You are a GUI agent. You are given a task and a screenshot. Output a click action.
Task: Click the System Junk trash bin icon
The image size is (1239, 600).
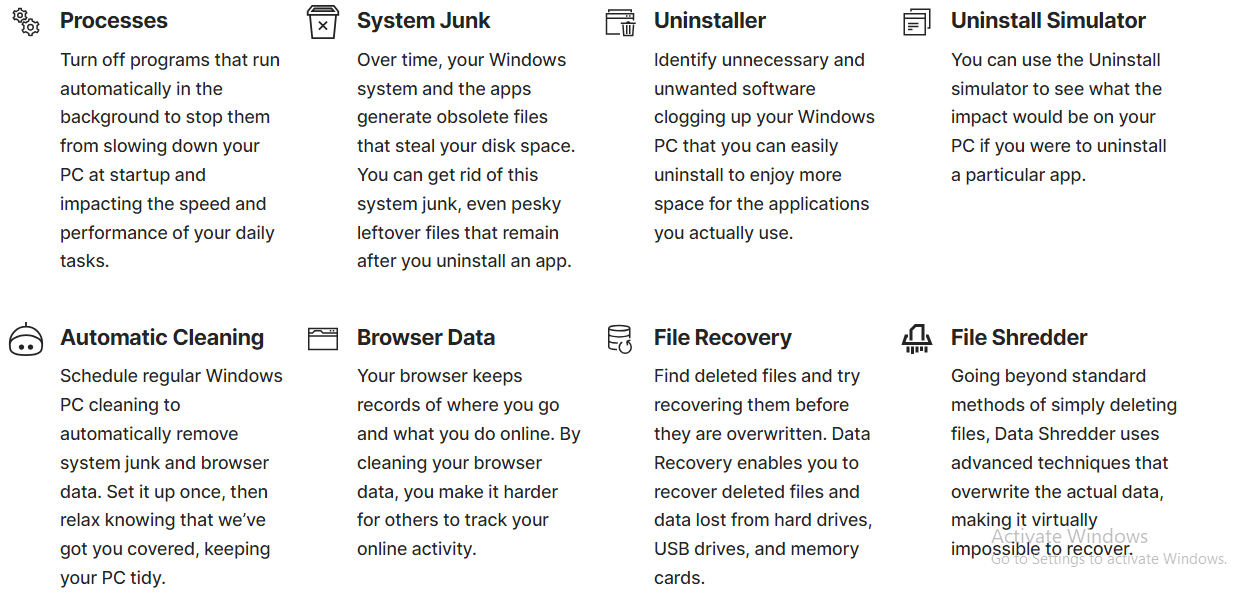[x=322, y=22]
